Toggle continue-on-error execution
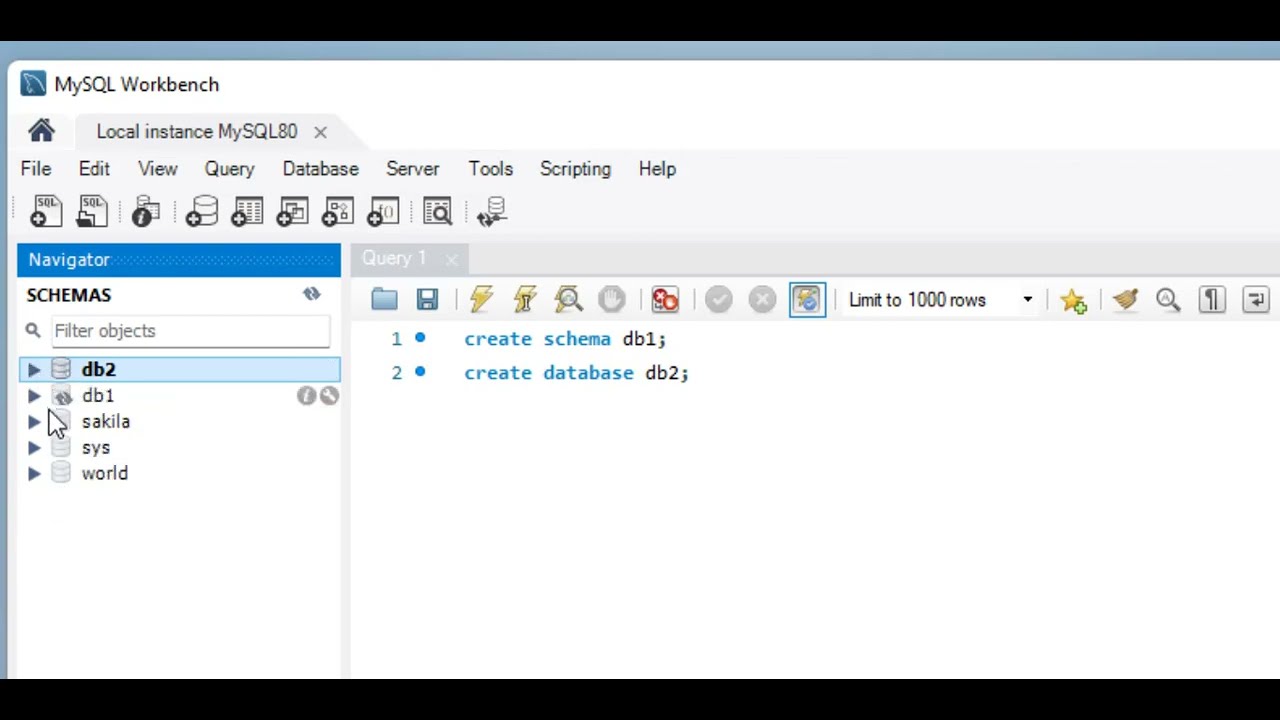This screenshot has width=1280, height=720. click(x=665, y=299)
